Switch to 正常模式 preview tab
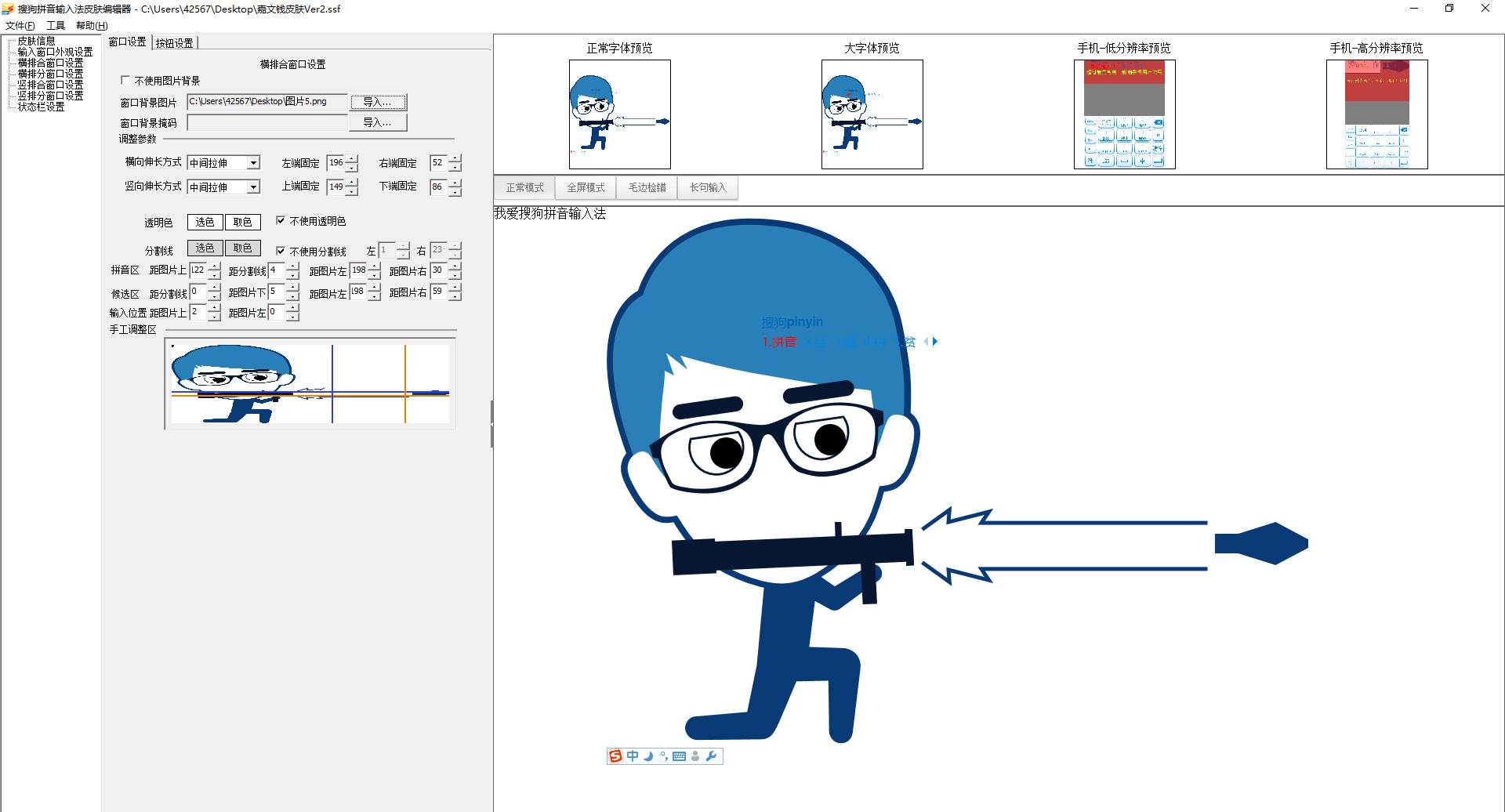The width and height of the screenshot is (1505, 812). [524, 187]
